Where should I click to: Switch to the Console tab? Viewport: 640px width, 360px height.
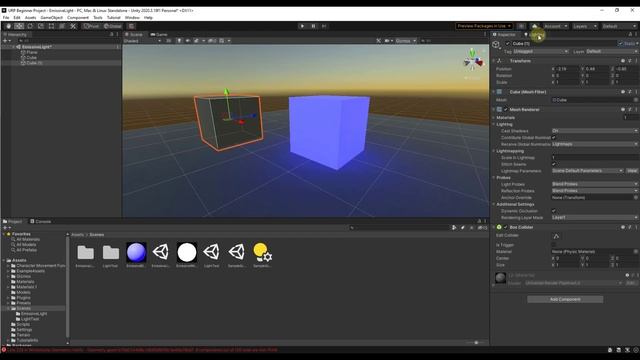(40, 222)
